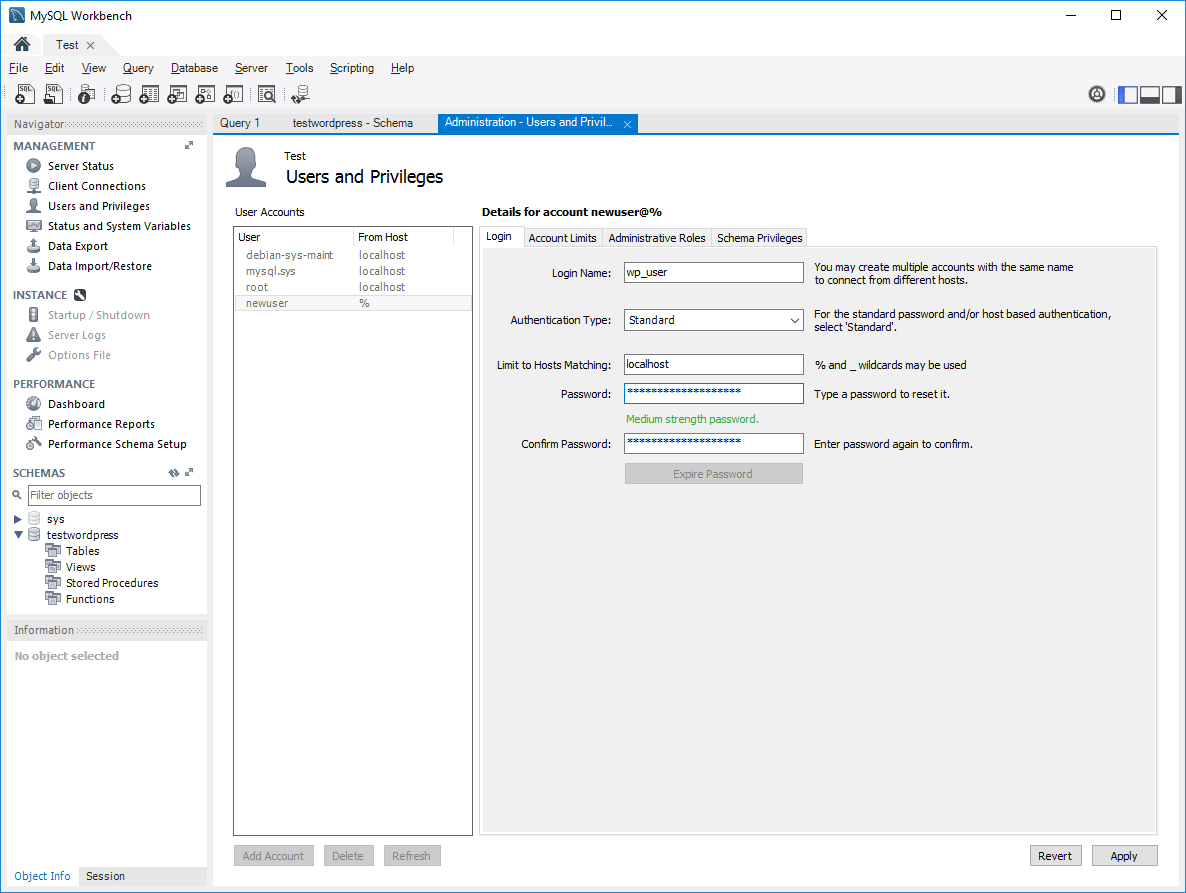
Task: Focus the Login Name field
Action: click(x=713, y=272)
